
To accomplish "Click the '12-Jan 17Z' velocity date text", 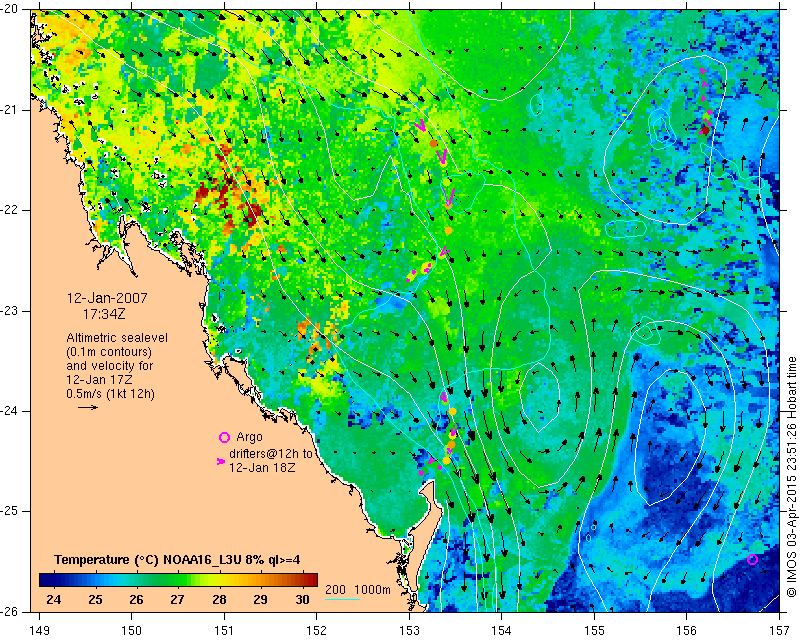I will pyautogui.click(x=99, y=380).
